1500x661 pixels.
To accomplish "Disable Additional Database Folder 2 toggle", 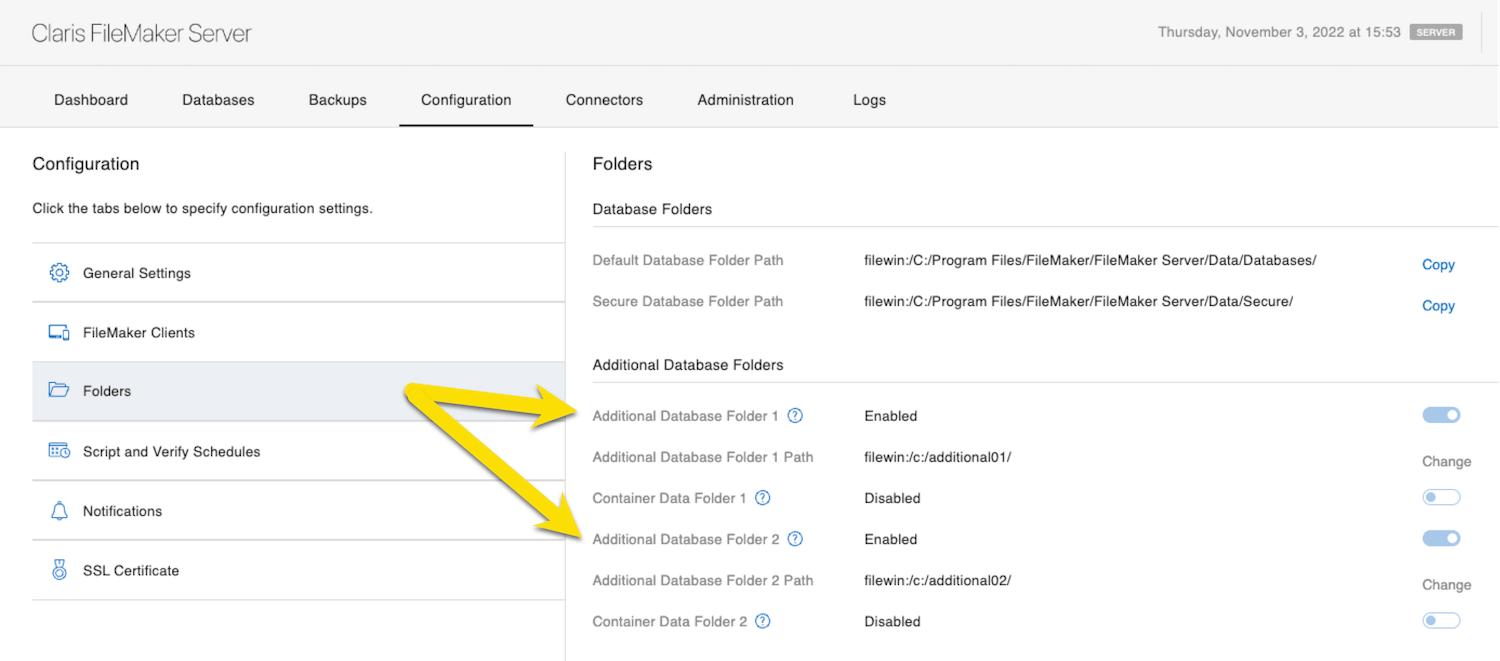I will pos(1442,538).
